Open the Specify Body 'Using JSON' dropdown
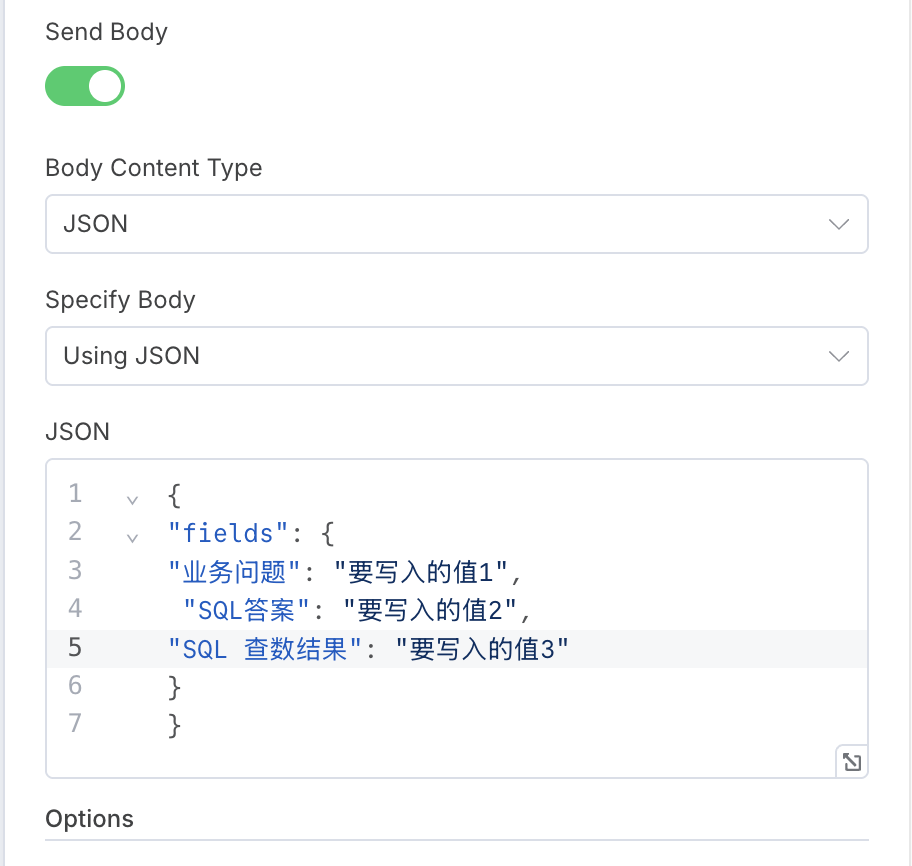912x866 pixels. pyautogui.click(x=456, y=356)
